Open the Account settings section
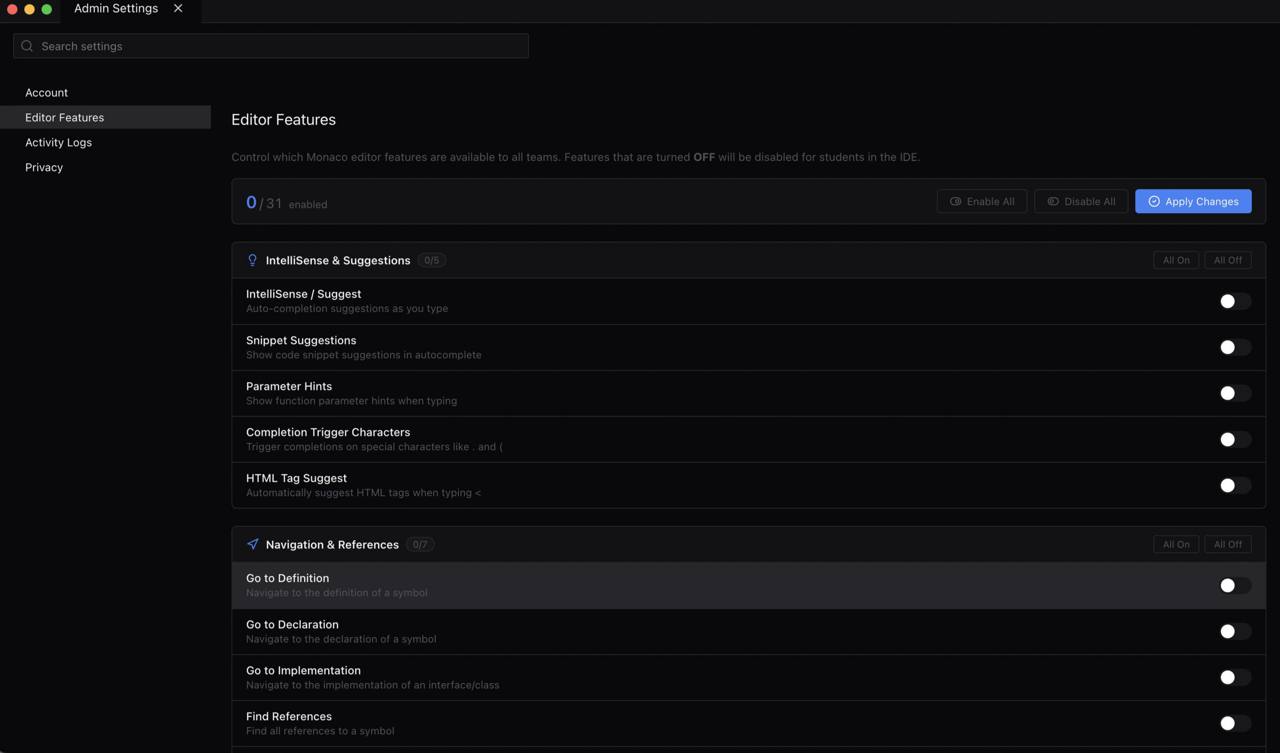 pos(47,93)
